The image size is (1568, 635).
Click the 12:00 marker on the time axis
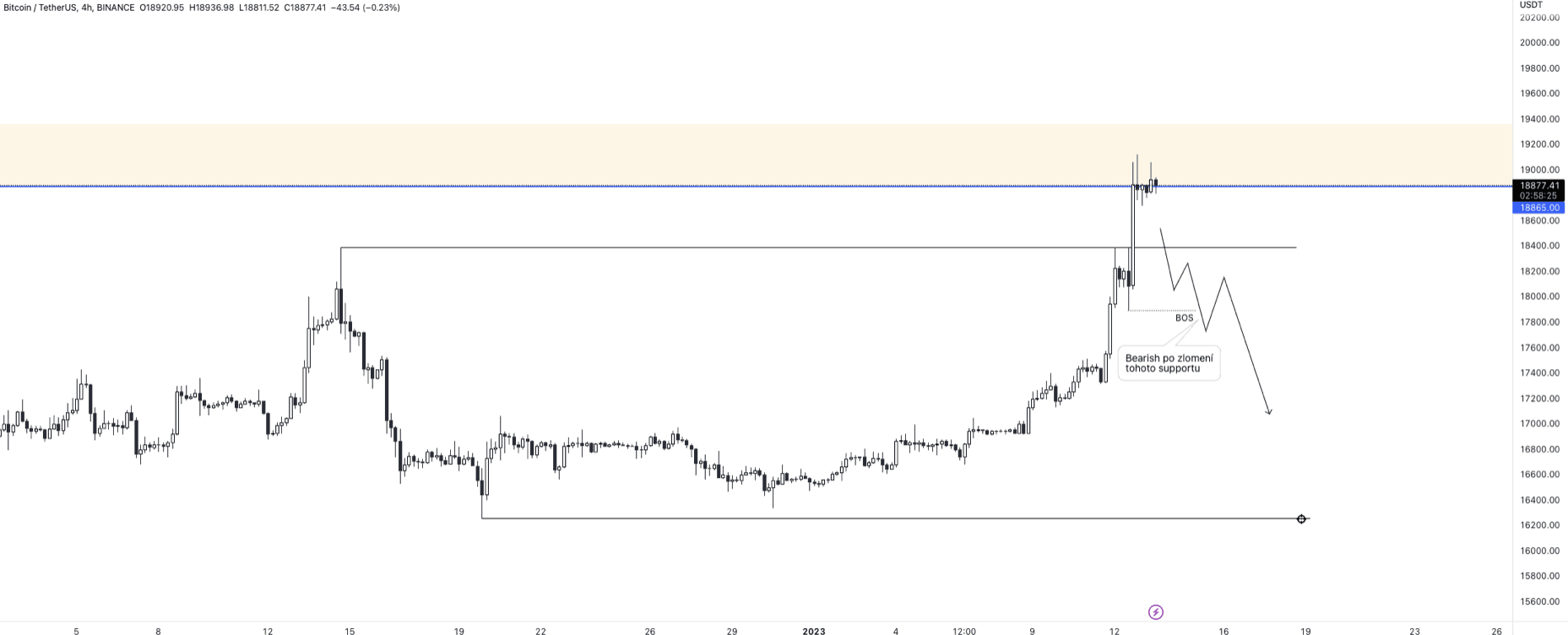[964, 631]
